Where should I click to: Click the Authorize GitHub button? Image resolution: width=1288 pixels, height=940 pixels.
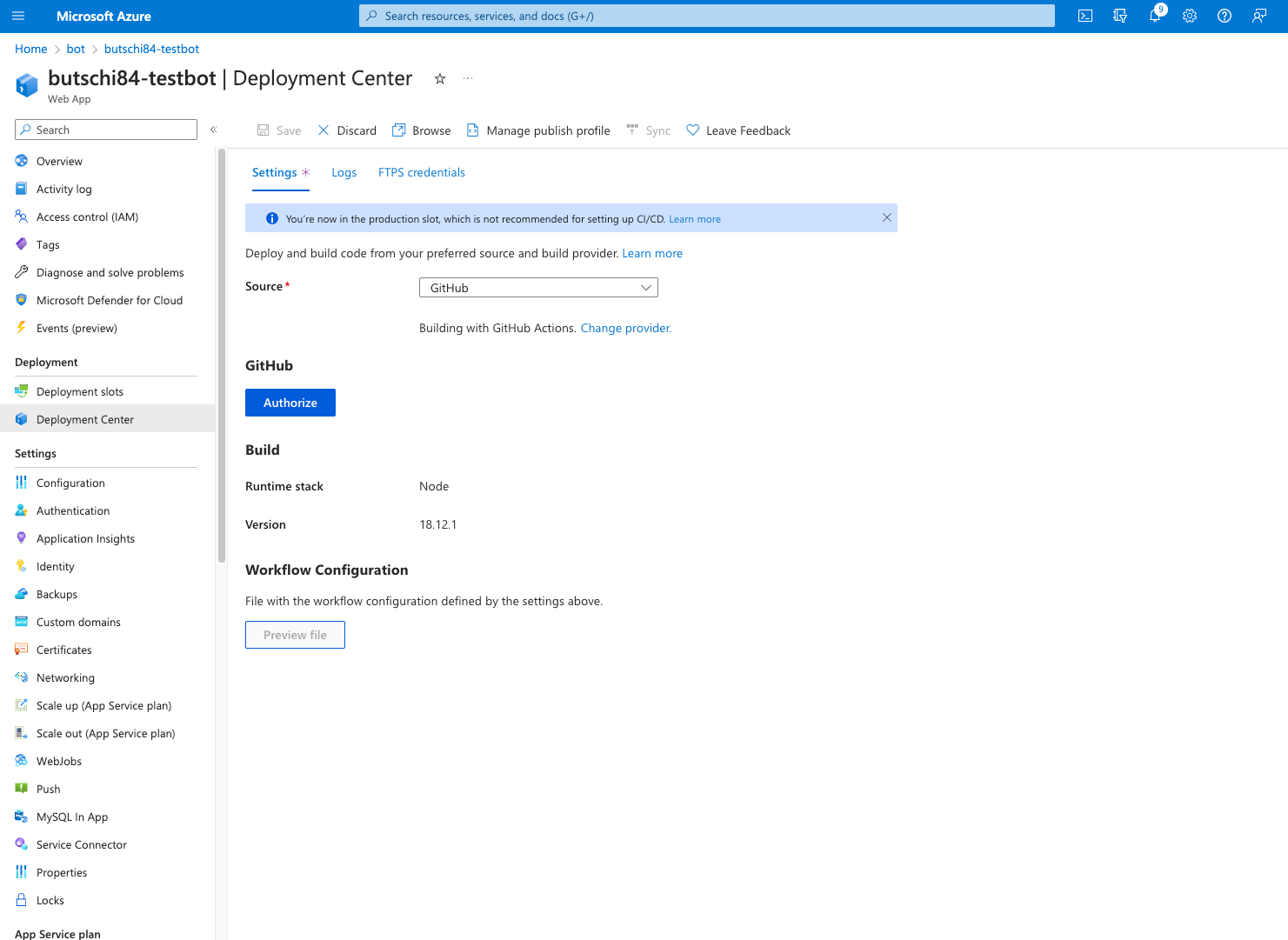(290, 403)
